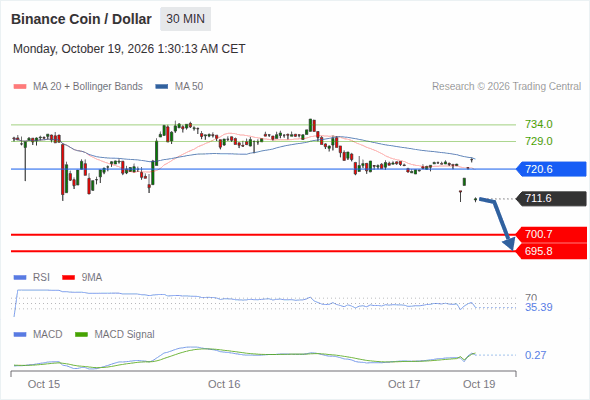Image resolution: width=590 pixels, height=400 pixels.
Task: Click the MACD legend blue swatch
Action: point(20,335)
